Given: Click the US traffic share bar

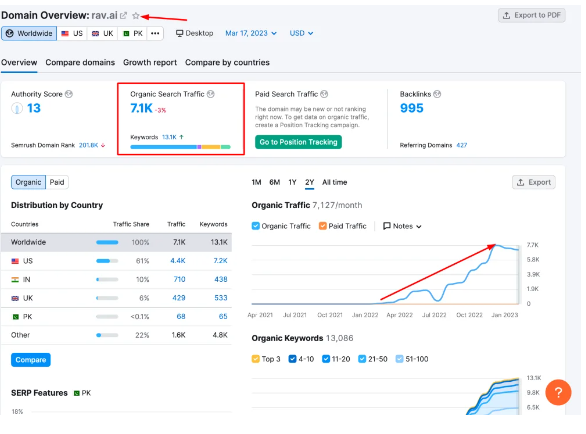Looking at the screenshot, I should click(x=107, y=261).
